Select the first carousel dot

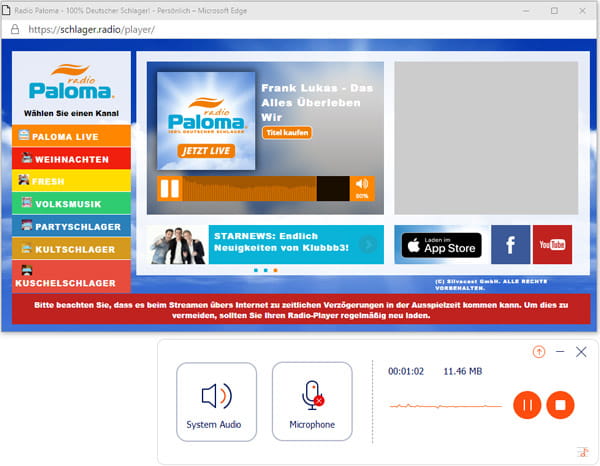[x=256, y=270]
